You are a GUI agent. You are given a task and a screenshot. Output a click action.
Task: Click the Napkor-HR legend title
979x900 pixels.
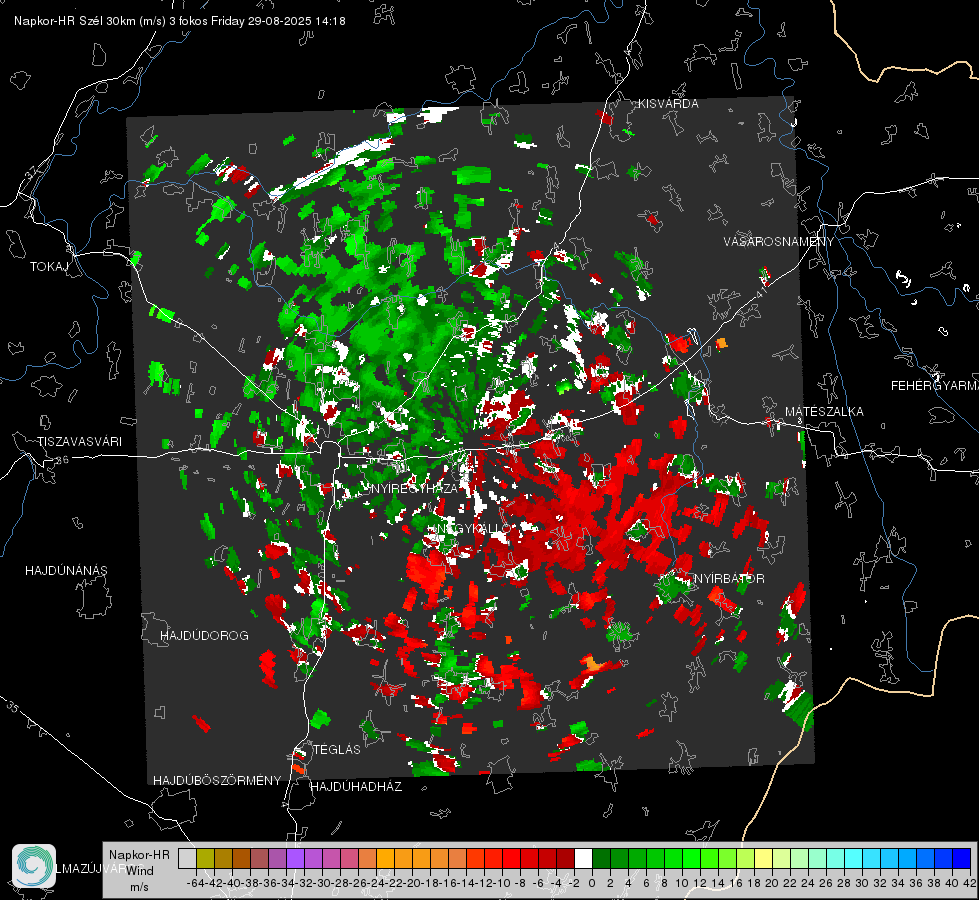coord(139,855)
